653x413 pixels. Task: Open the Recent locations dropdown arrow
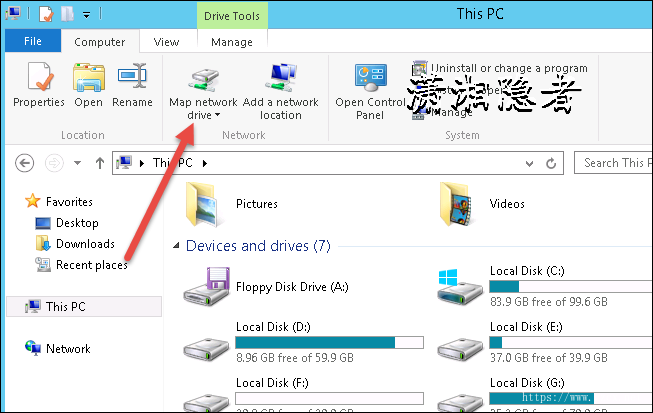point(77,163)
